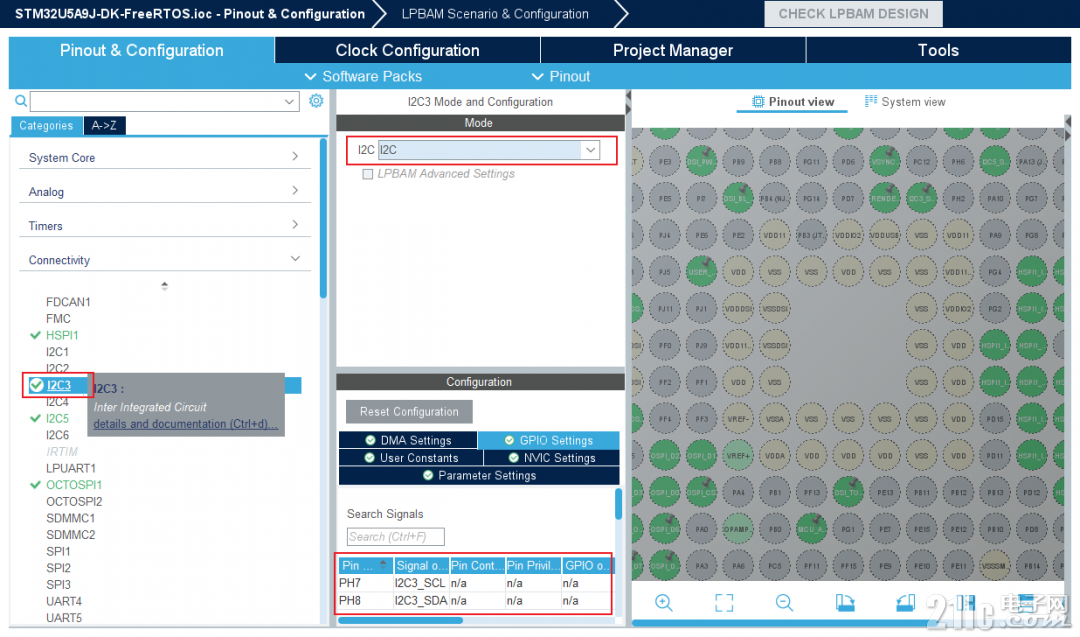Screen dimensions: 1080x637
Task: Select SDMMC1 in the connectivity list
Action: (x=70, y=518)
